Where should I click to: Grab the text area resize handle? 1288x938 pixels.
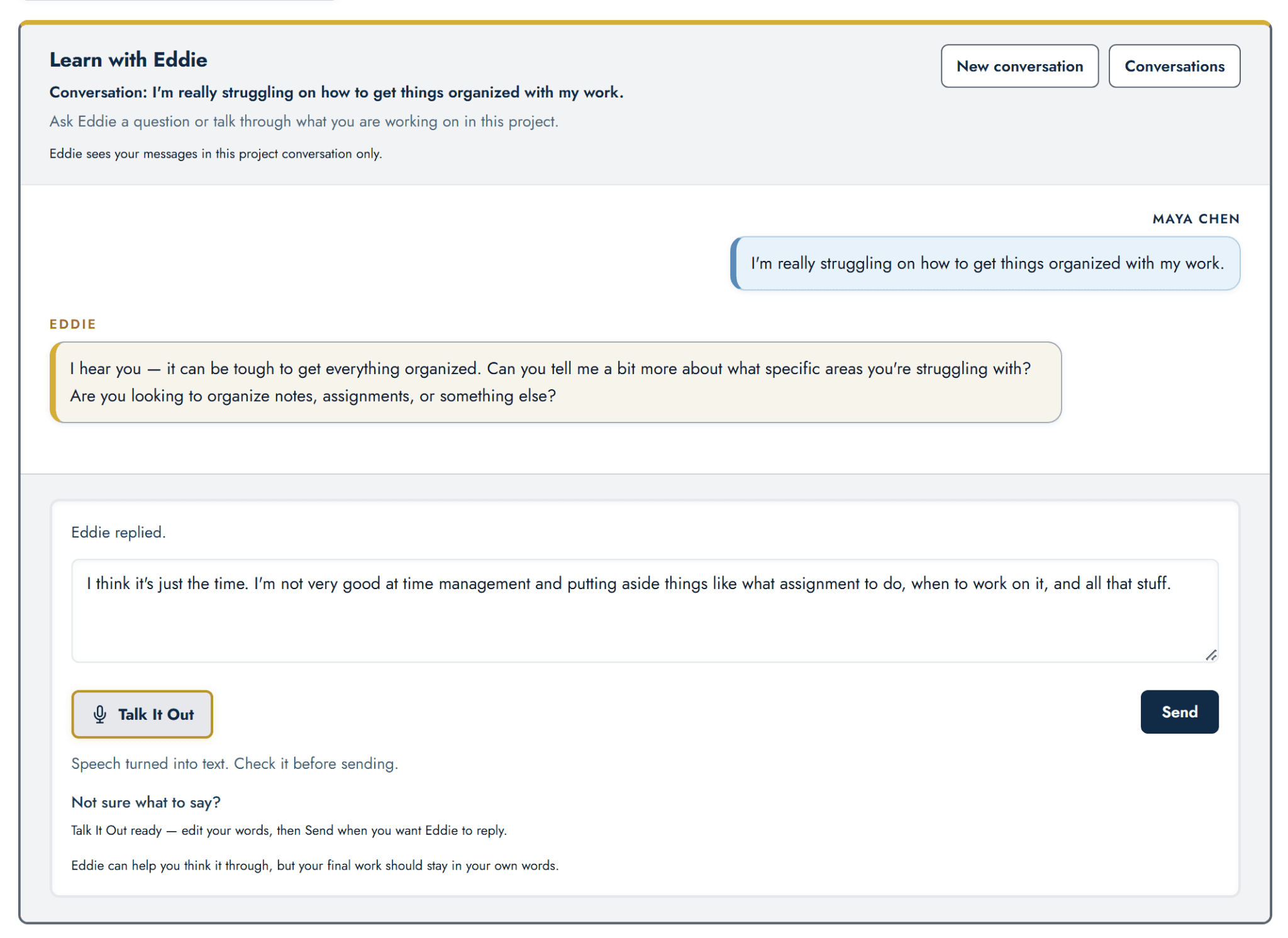point(1211,655)
